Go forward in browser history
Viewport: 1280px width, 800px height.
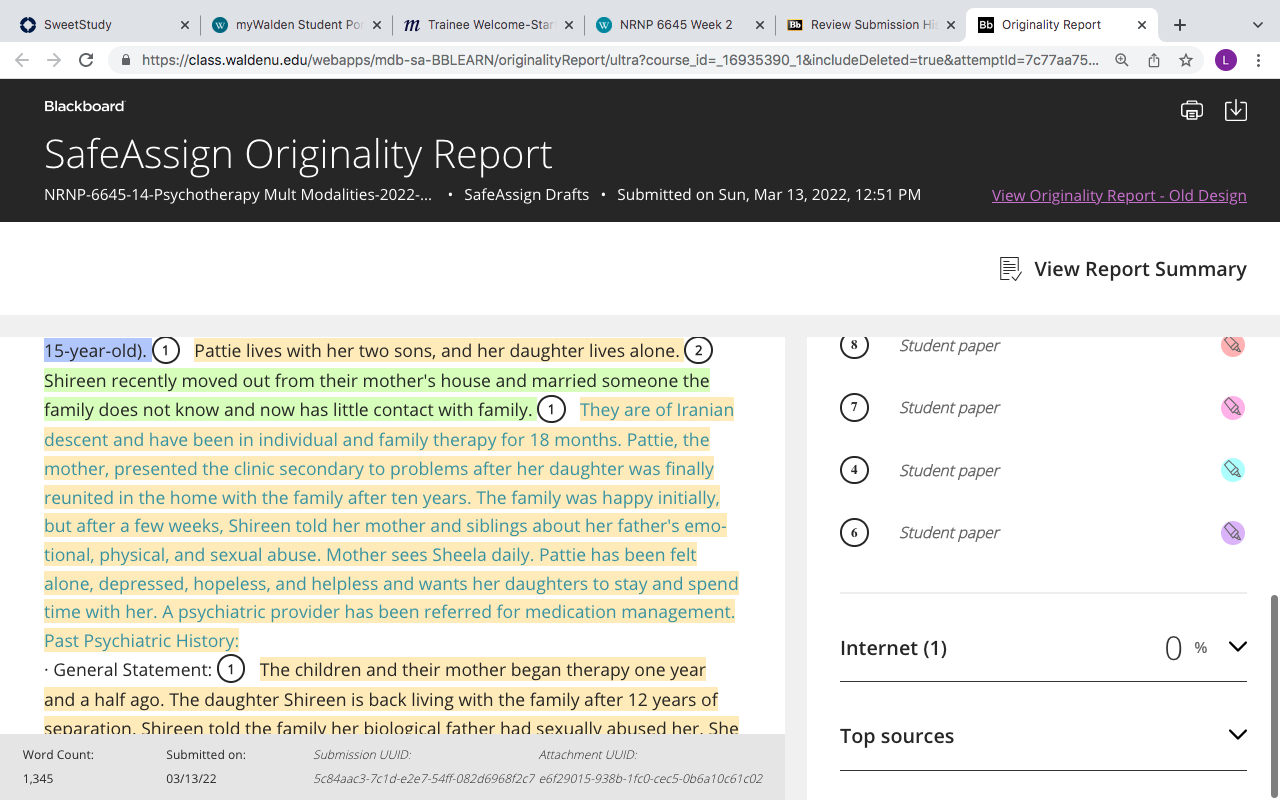[x=54, y=60]
